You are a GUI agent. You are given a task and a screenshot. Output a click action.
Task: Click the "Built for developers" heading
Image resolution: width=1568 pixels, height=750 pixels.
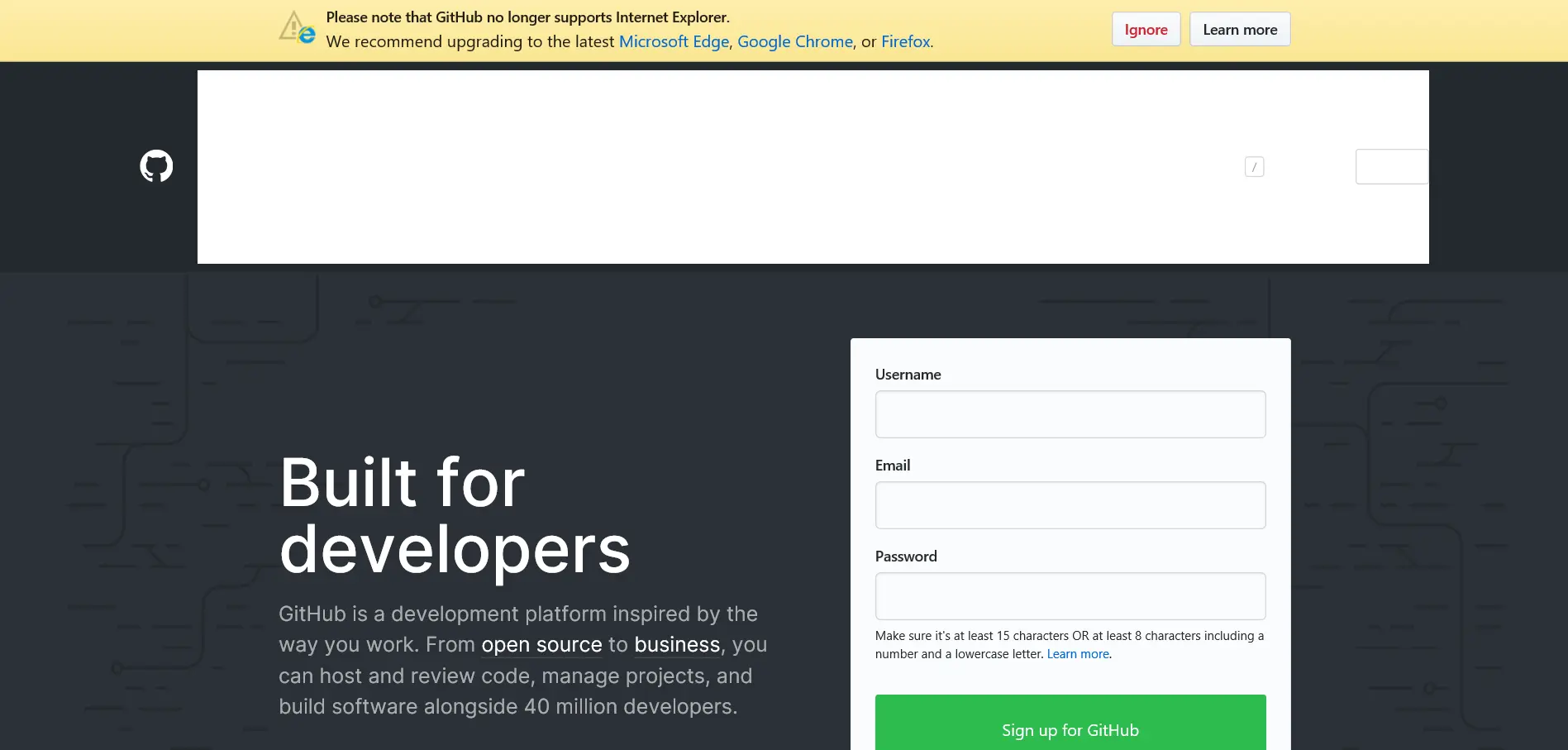455,513
